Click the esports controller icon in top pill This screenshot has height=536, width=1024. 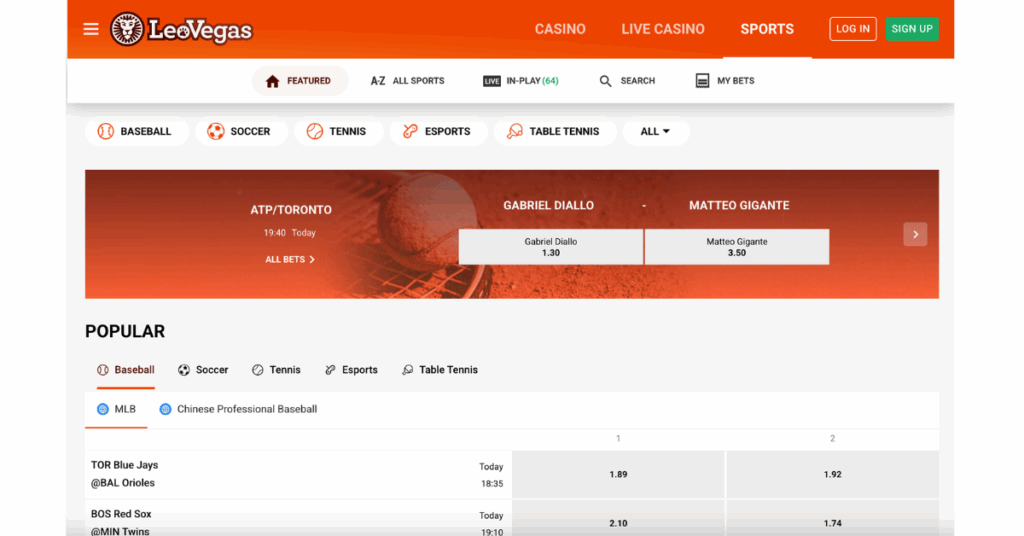click(410, 131)
